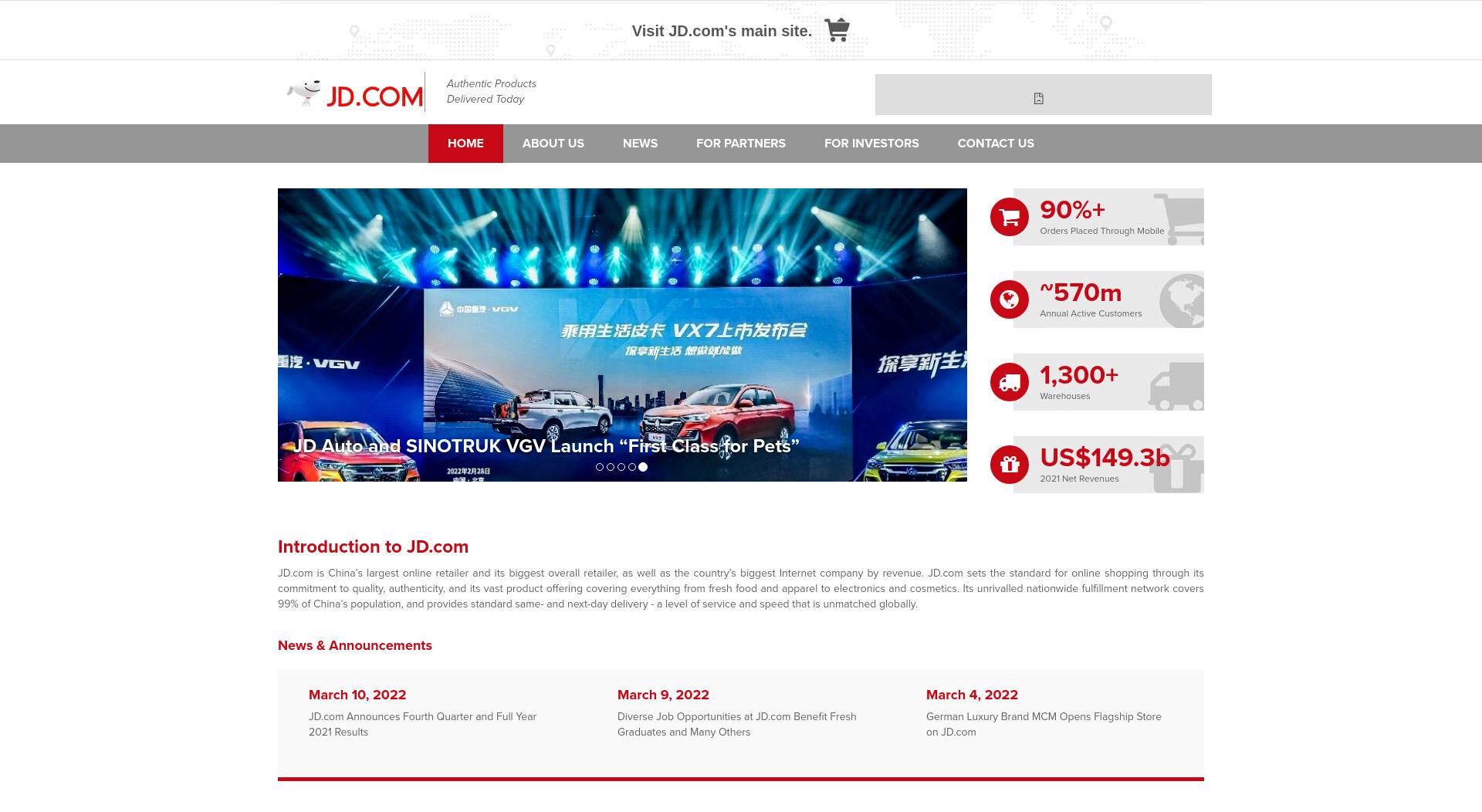
Task: Click the broken image icon in header banner
Action: tap(1039, 98)
